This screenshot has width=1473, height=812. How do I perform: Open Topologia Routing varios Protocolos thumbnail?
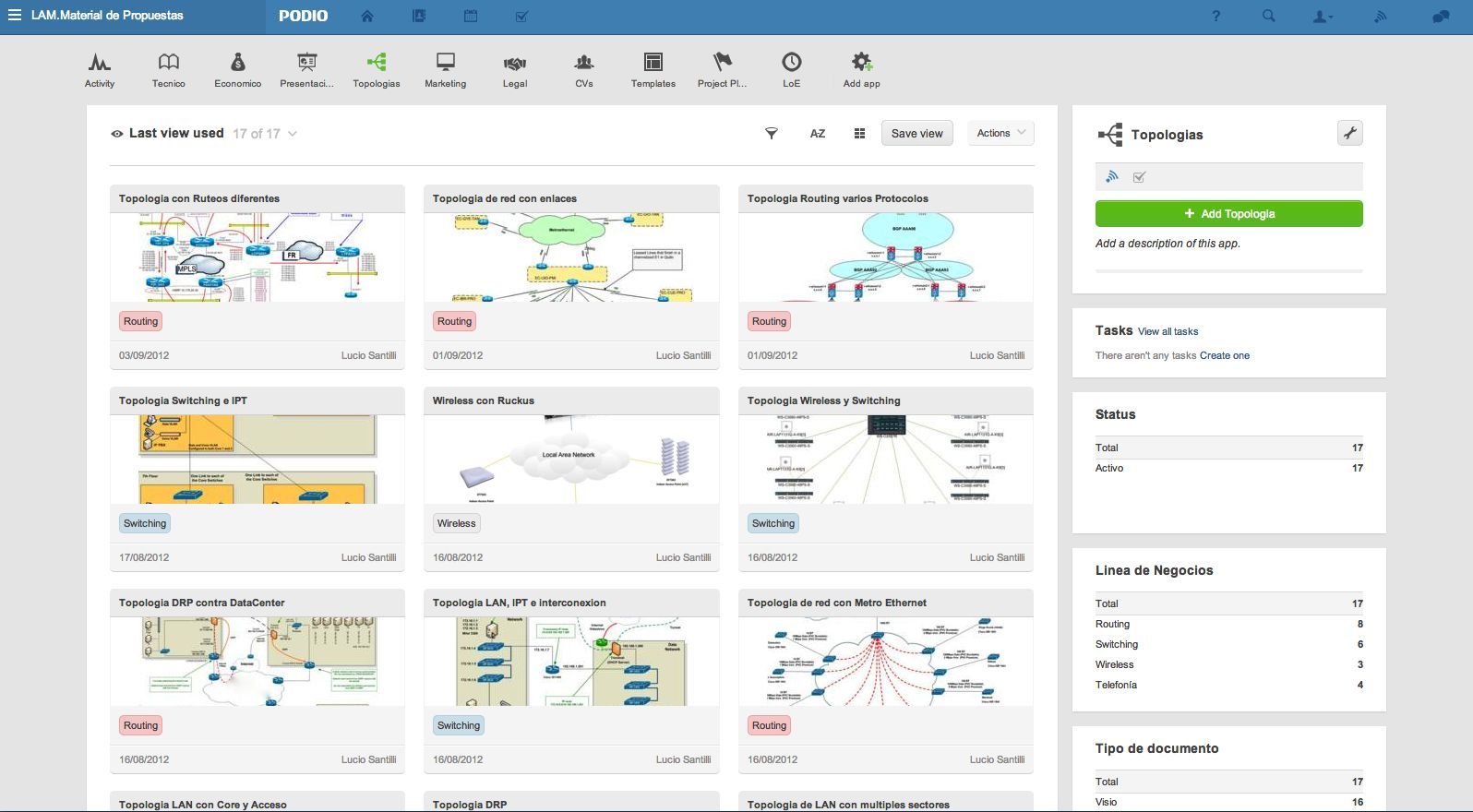click(x=885, y=257)
